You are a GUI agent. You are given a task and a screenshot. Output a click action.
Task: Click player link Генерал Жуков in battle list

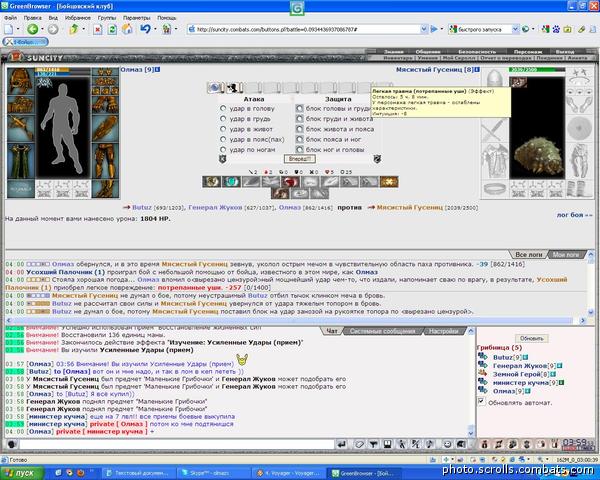pos(215,207)
